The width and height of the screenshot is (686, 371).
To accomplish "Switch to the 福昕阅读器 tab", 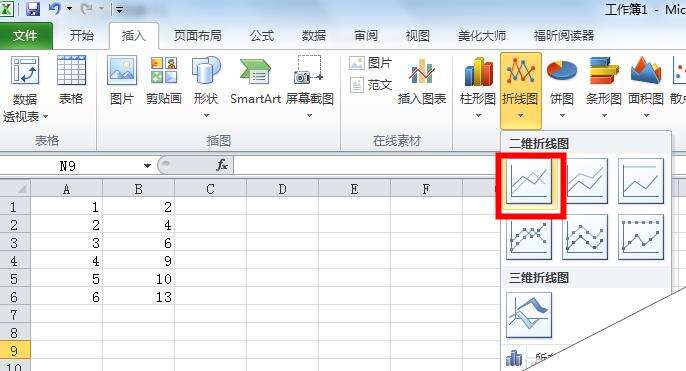I will click(x=564, y=35).
